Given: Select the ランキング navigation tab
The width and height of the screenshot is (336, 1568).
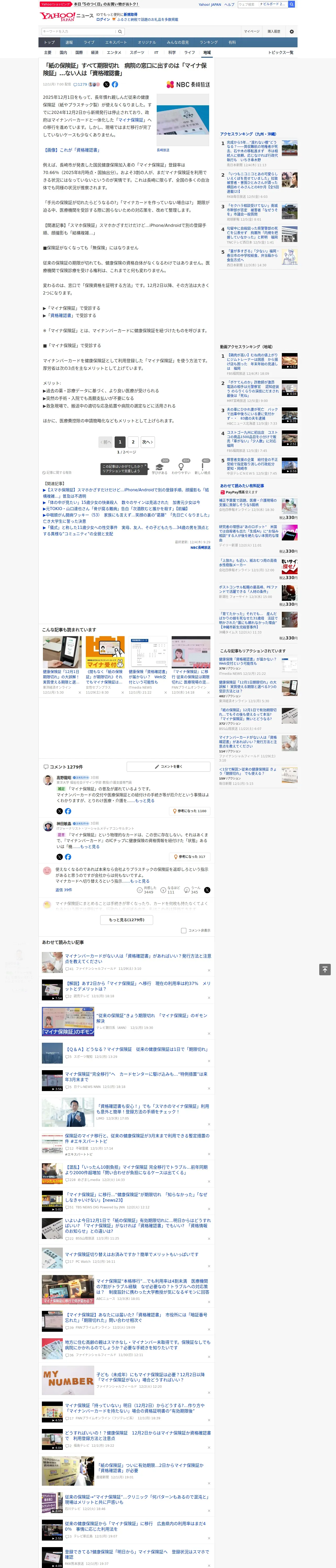Looking at the screenshot, I should coord(209,43).
